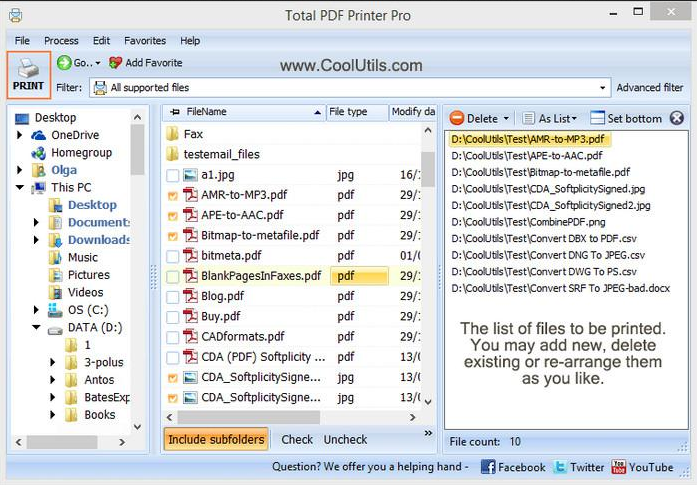Expand the OneDrive tree node
Viewport: 697px width, 485px height.
[19, 135]
